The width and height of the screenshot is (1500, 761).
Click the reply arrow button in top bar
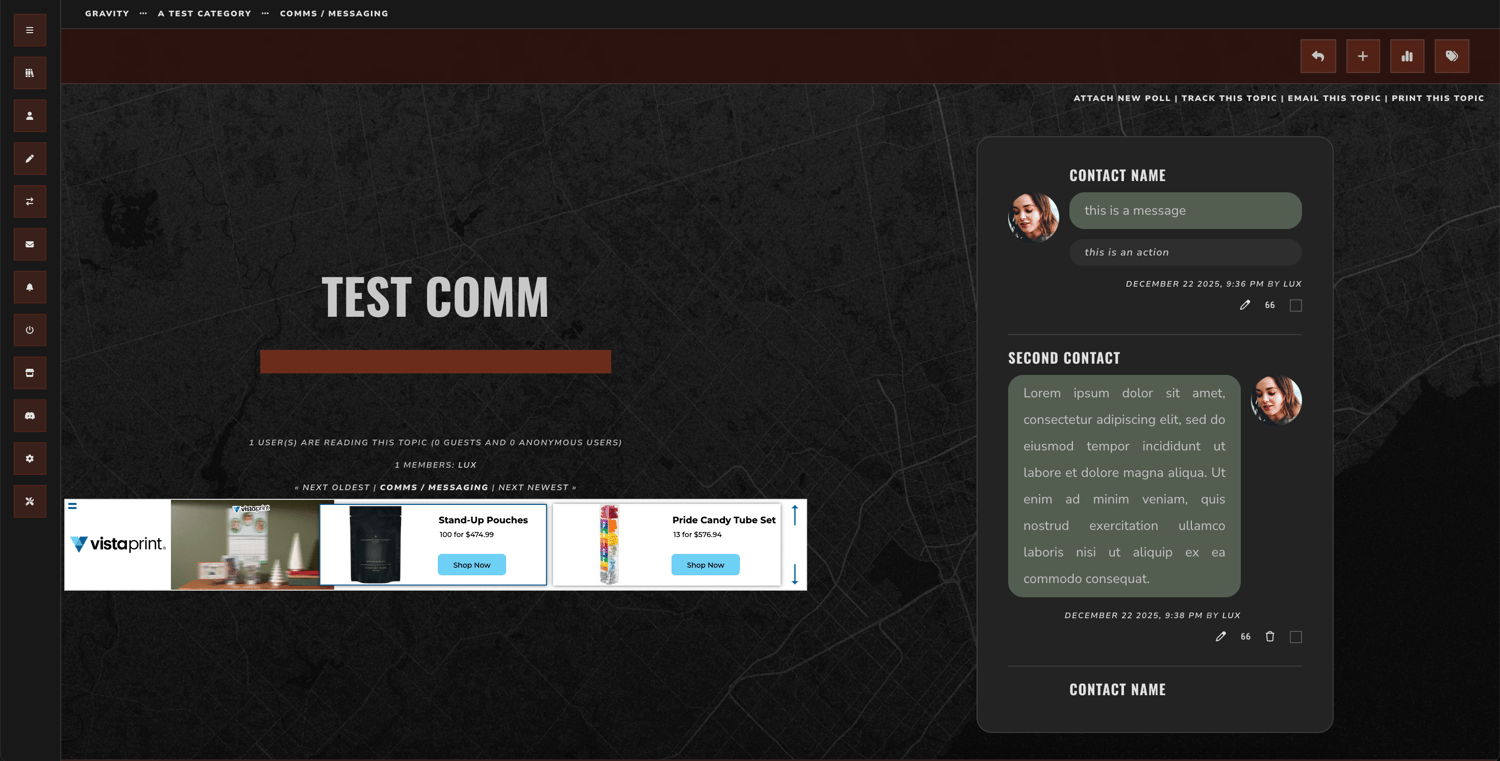click(x=1318, y=56)
